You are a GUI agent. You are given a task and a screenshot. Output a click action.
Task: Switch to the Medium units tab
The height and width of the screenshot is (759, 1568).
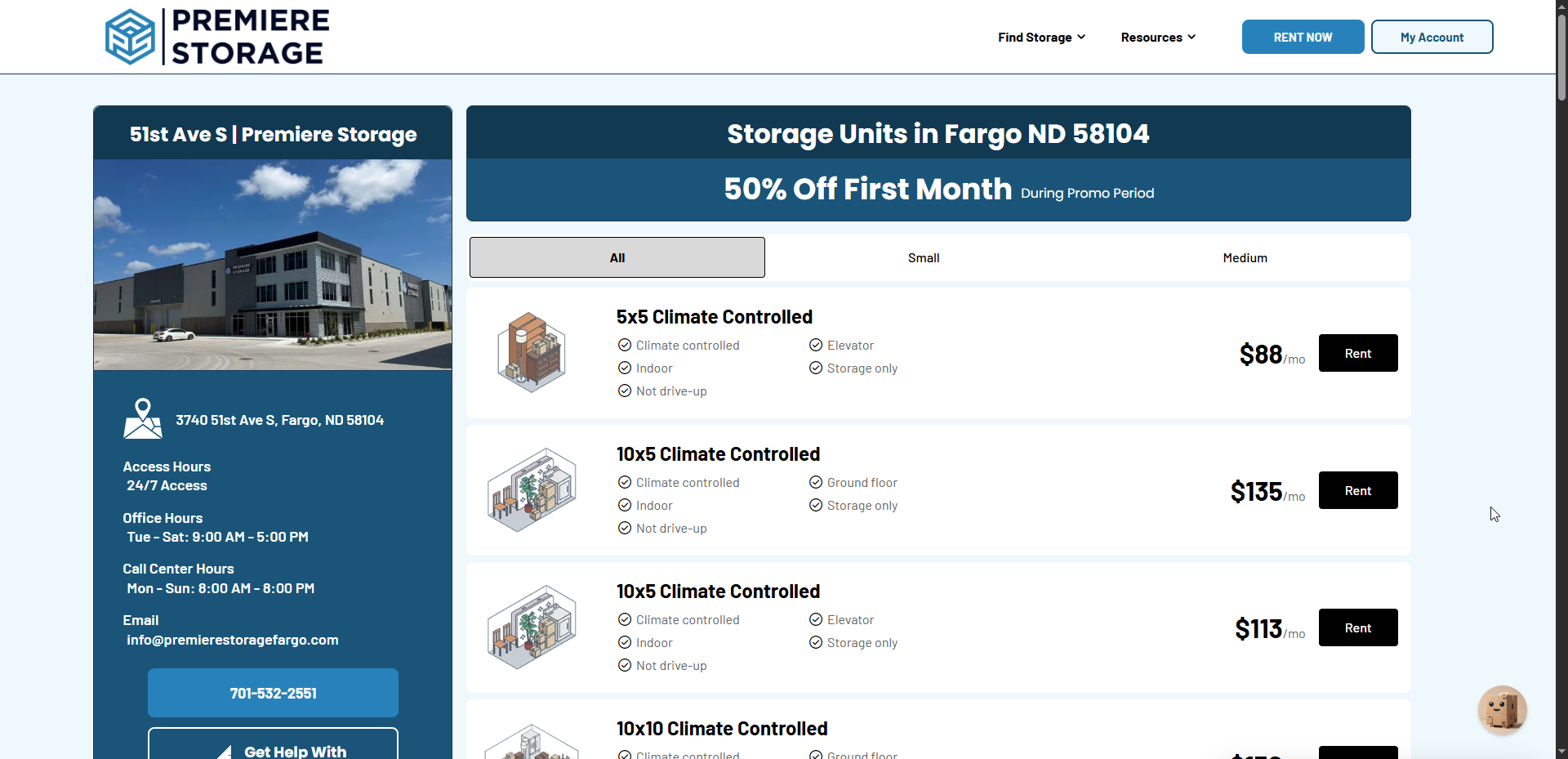[x=1245, y=257]
